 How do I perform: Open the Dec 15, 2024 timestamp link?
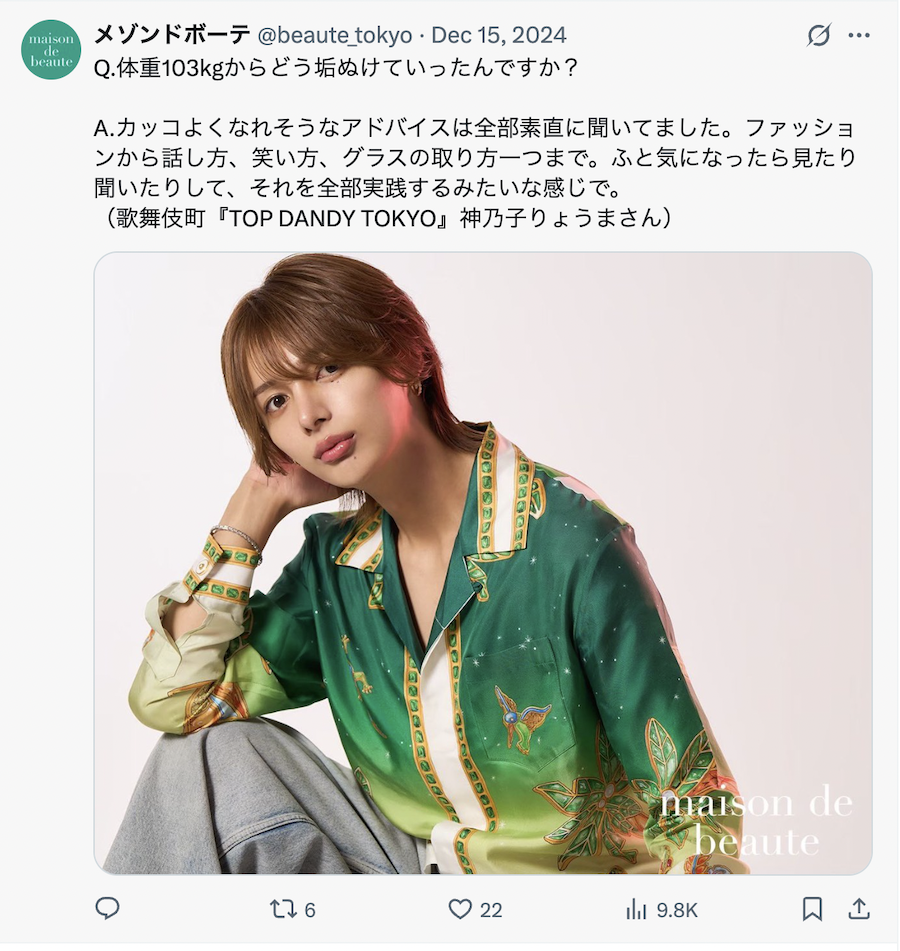(x=499, y=35)
